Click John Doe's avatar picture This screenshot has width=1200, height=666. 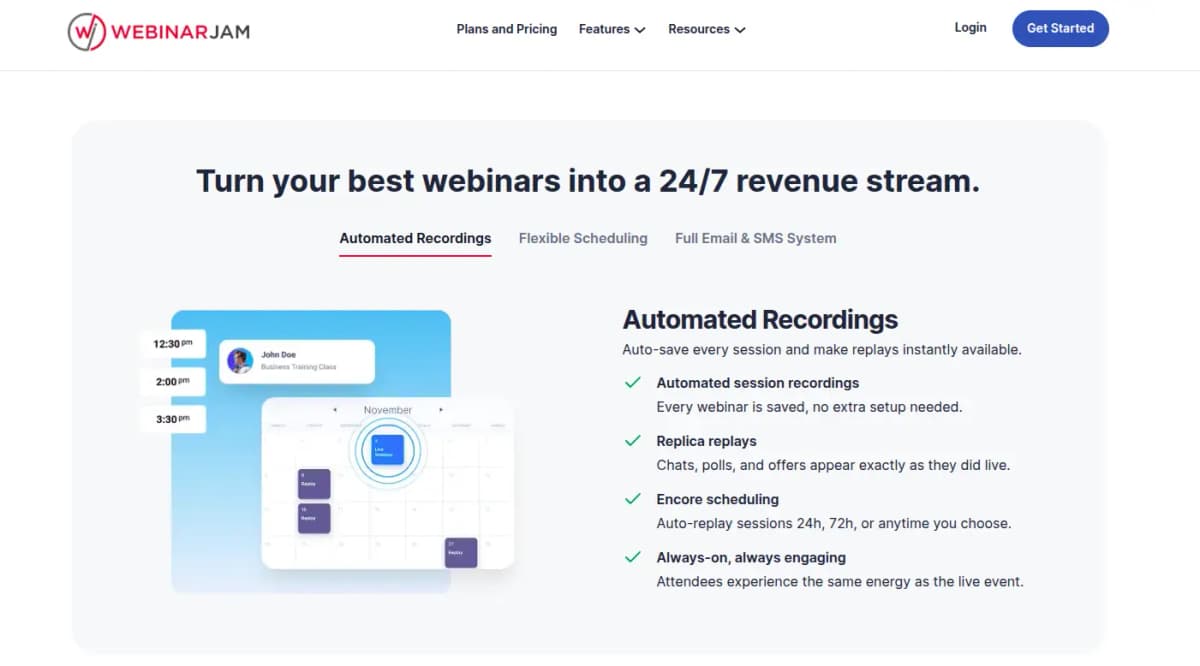(240, 361)
